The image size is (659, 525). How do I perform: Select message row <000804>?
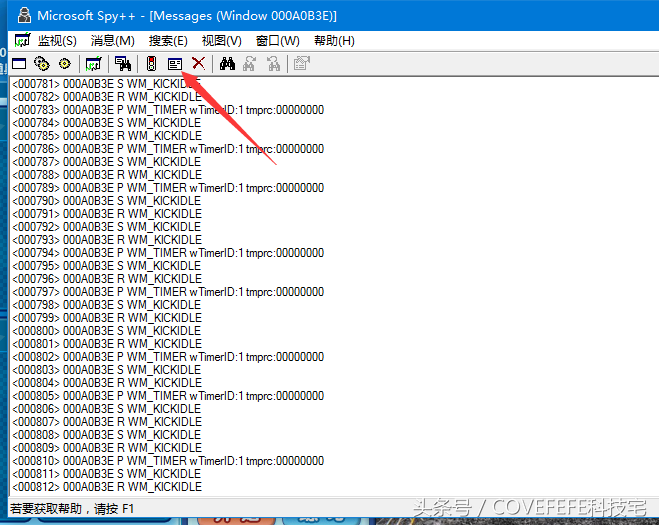(x=107, y=383)
